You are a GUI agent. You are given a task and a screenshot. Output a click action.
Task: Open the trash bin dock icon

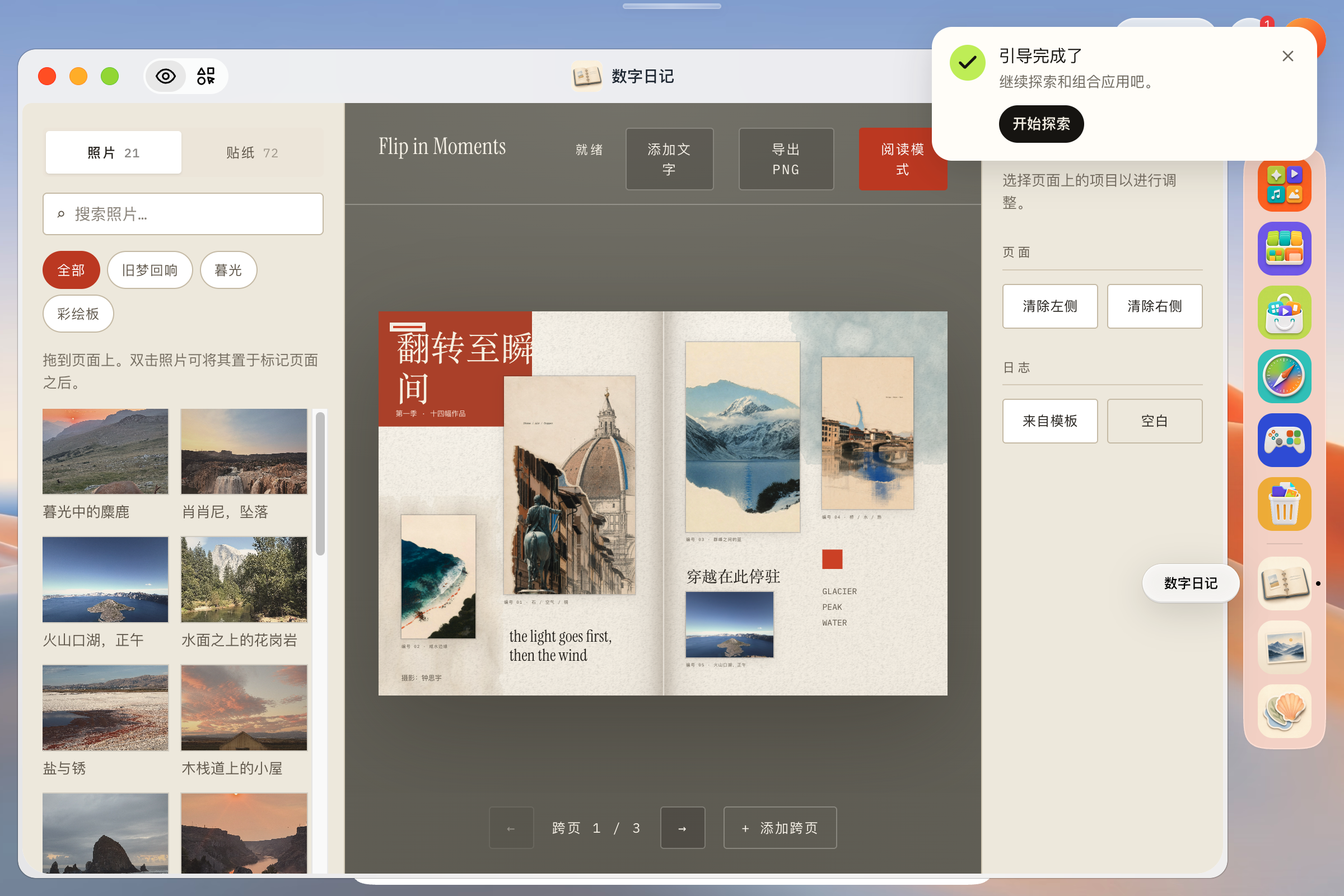click(1284, 505)
